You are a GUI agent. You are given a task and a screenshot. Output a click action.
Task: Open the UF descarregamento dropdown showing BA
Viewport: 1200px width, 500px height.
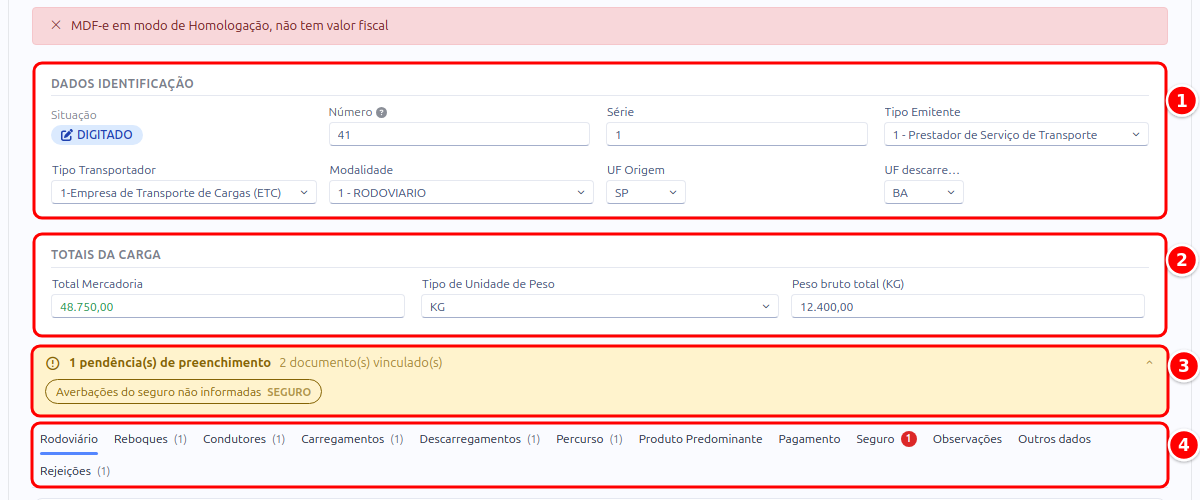(924, 193)
